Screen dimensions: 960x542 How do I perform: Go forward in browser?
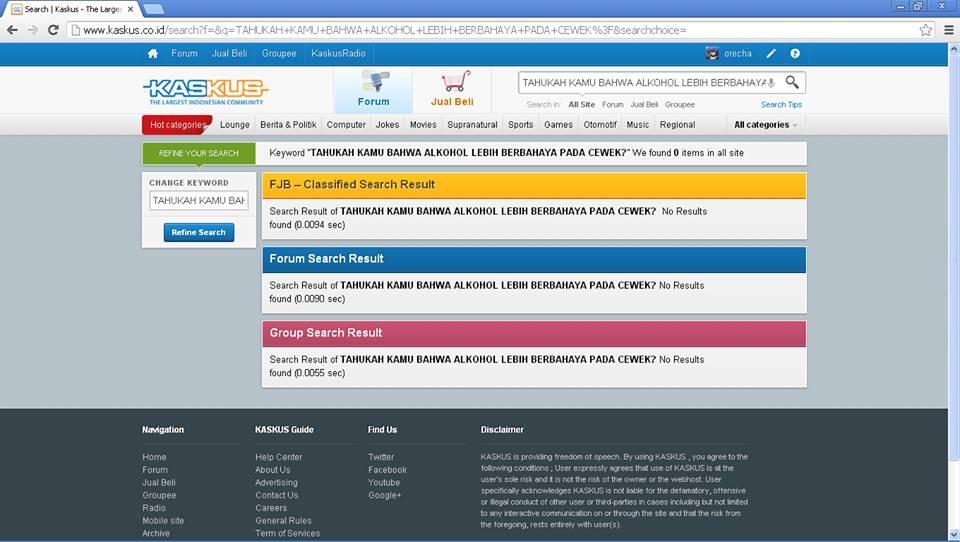pos(32,29)
